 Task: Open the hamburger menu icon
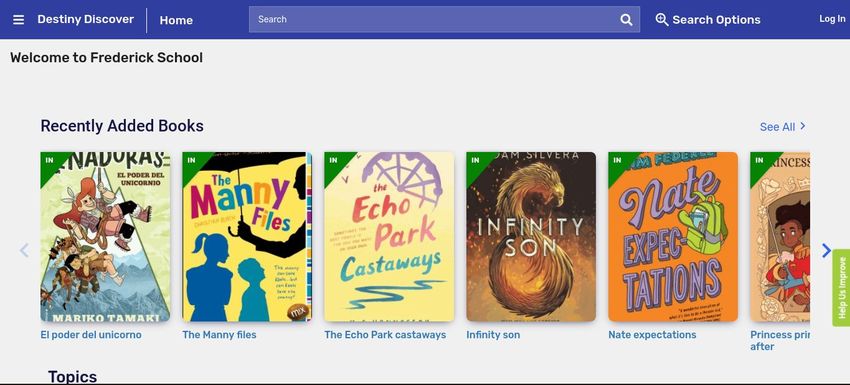pos(18,20)
